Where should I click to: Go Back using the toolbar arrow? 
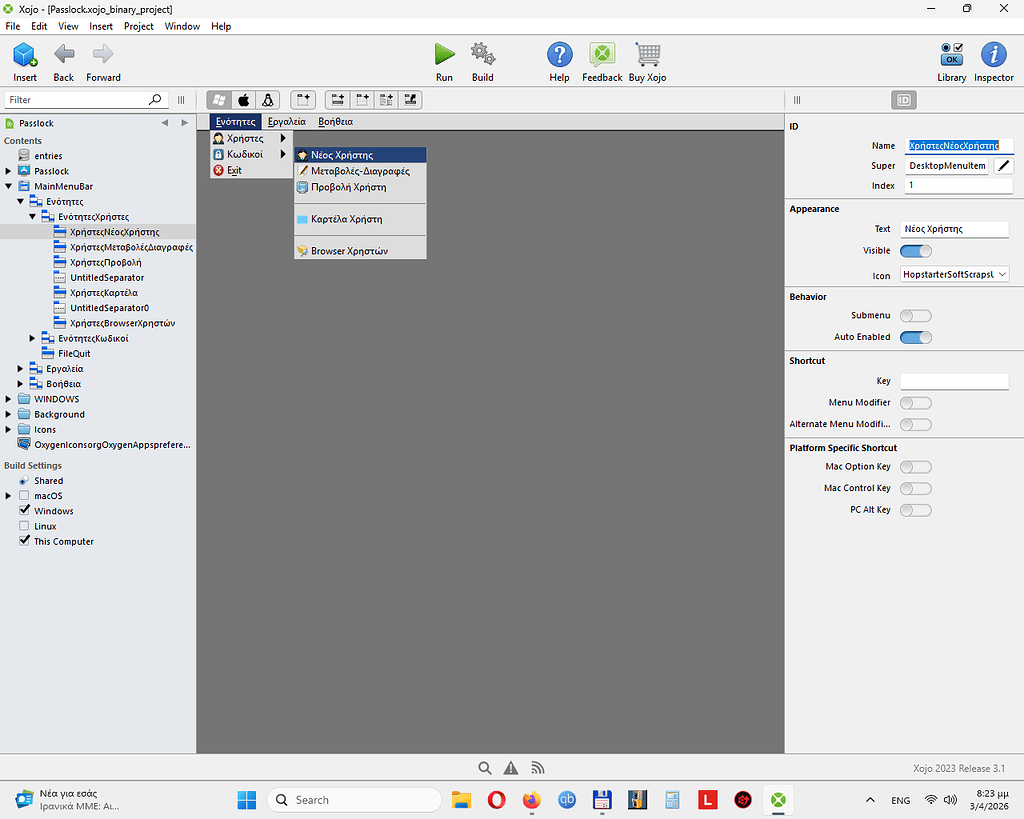coord(63,54)
